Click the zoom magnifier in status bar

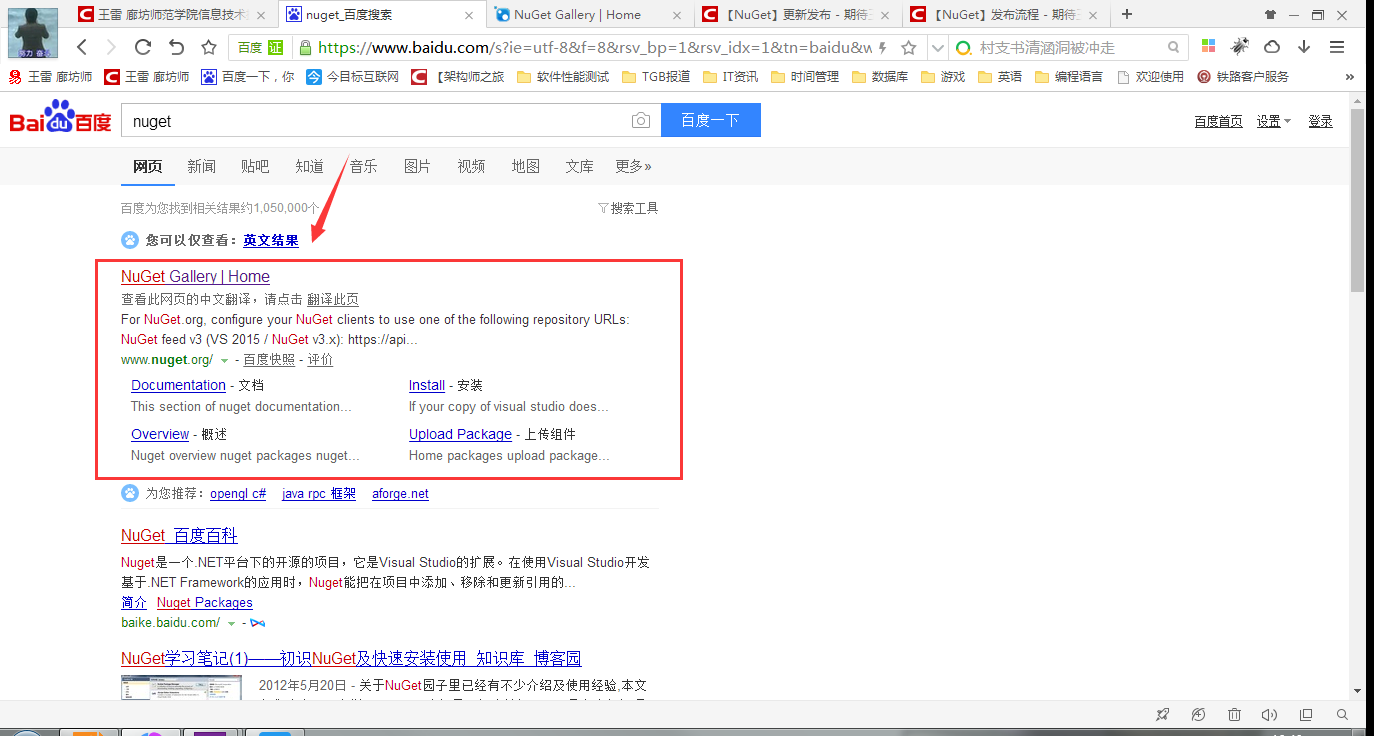pos(1343,715)
